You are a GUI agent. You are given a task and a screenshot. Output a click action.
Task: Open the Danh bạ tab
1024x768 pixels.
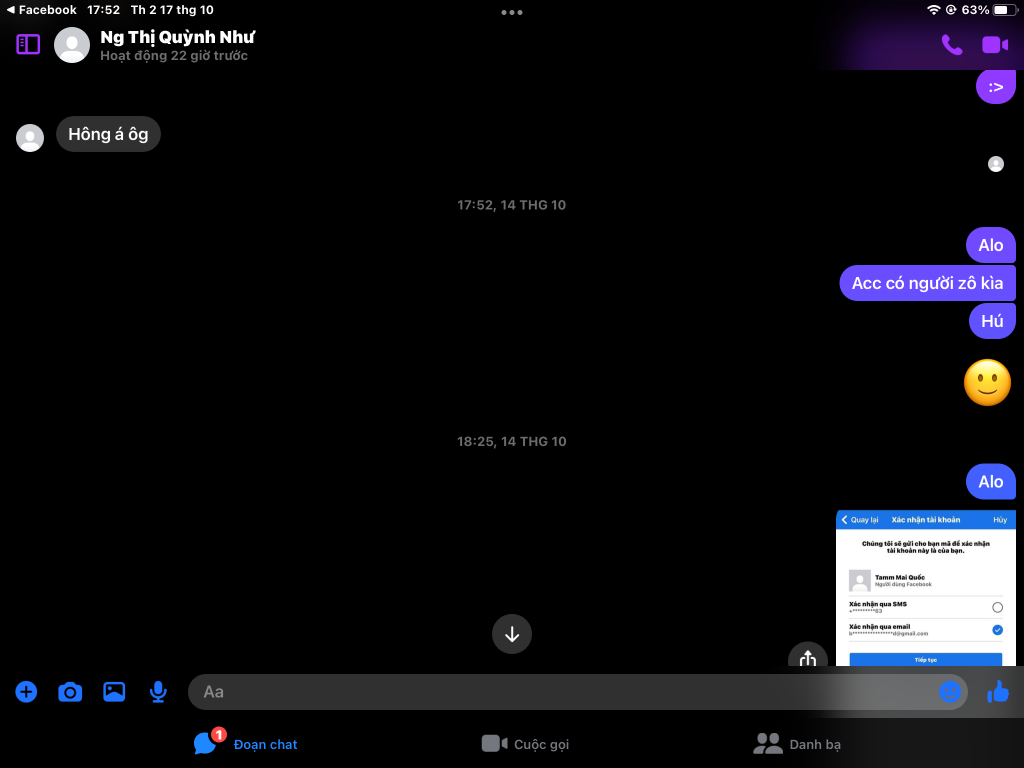pos(797,744)
